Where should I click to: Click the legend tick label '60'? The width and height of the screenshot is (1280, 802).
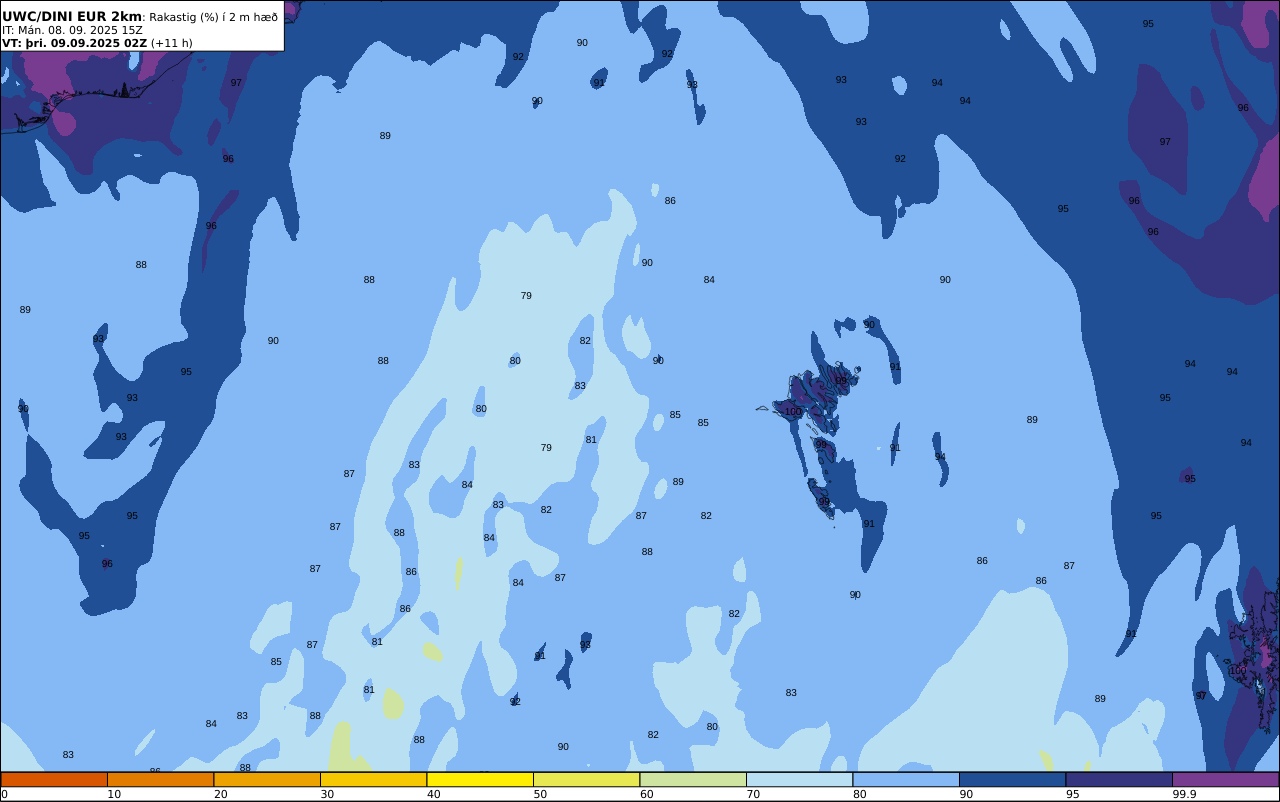[x=647, y=794]
